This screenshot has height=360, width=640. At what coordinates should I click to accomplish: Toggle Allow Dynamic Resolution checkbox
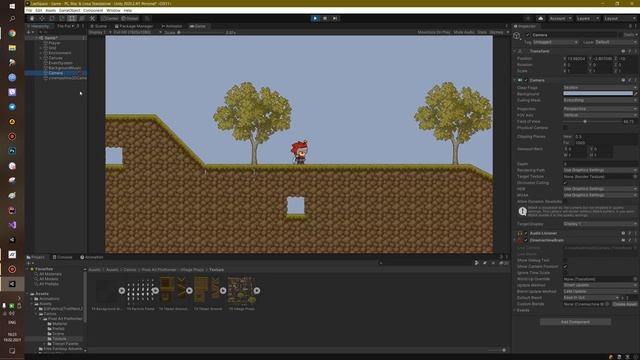click(x=565, y=202)
